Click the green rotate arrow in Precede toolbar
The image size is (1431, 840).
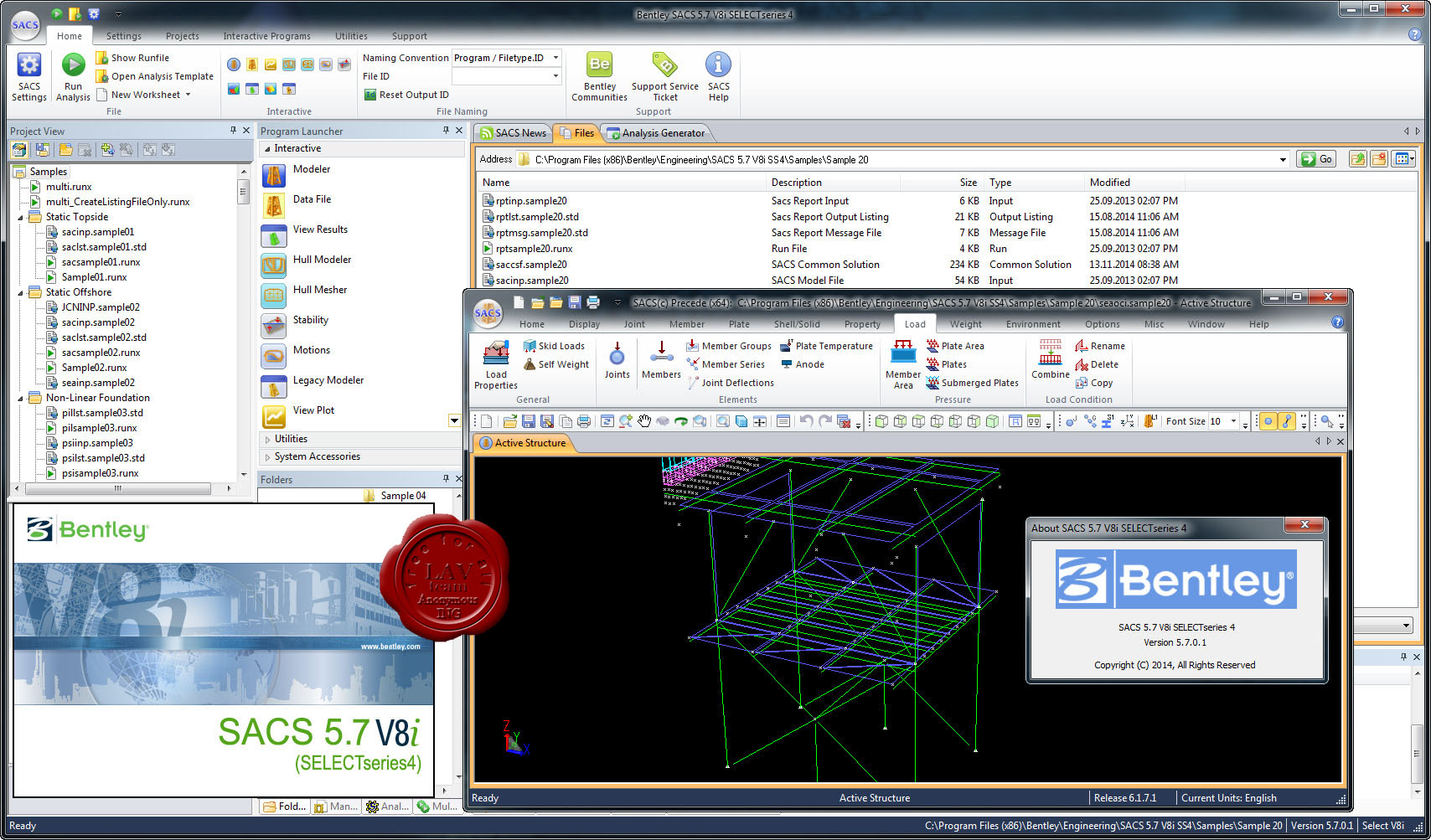[681, 421]
